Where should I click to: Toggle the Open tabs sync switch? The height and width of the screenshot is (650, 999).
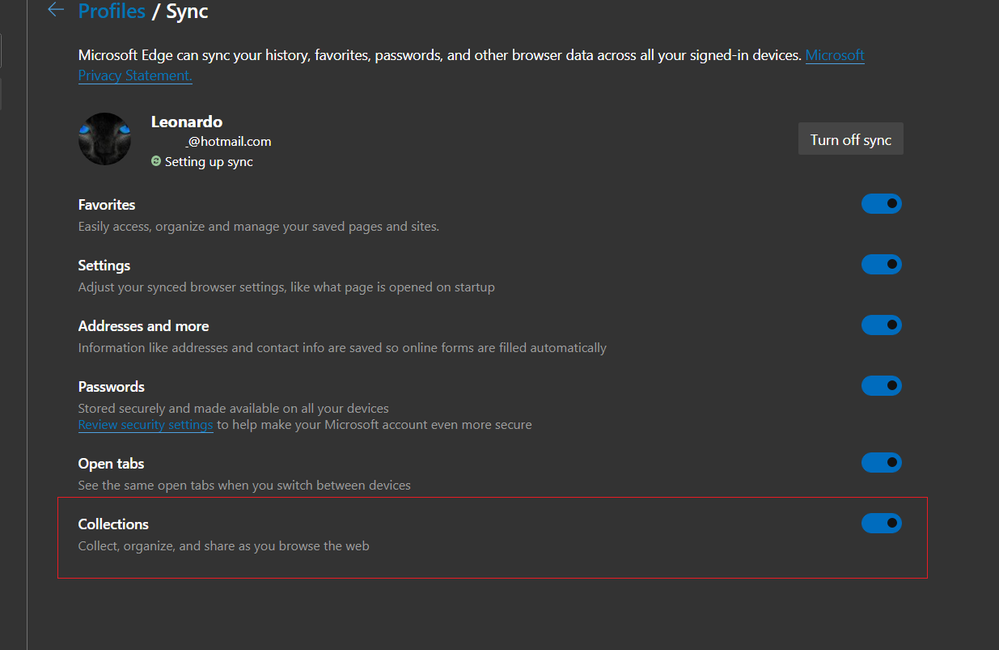(881, 463)
